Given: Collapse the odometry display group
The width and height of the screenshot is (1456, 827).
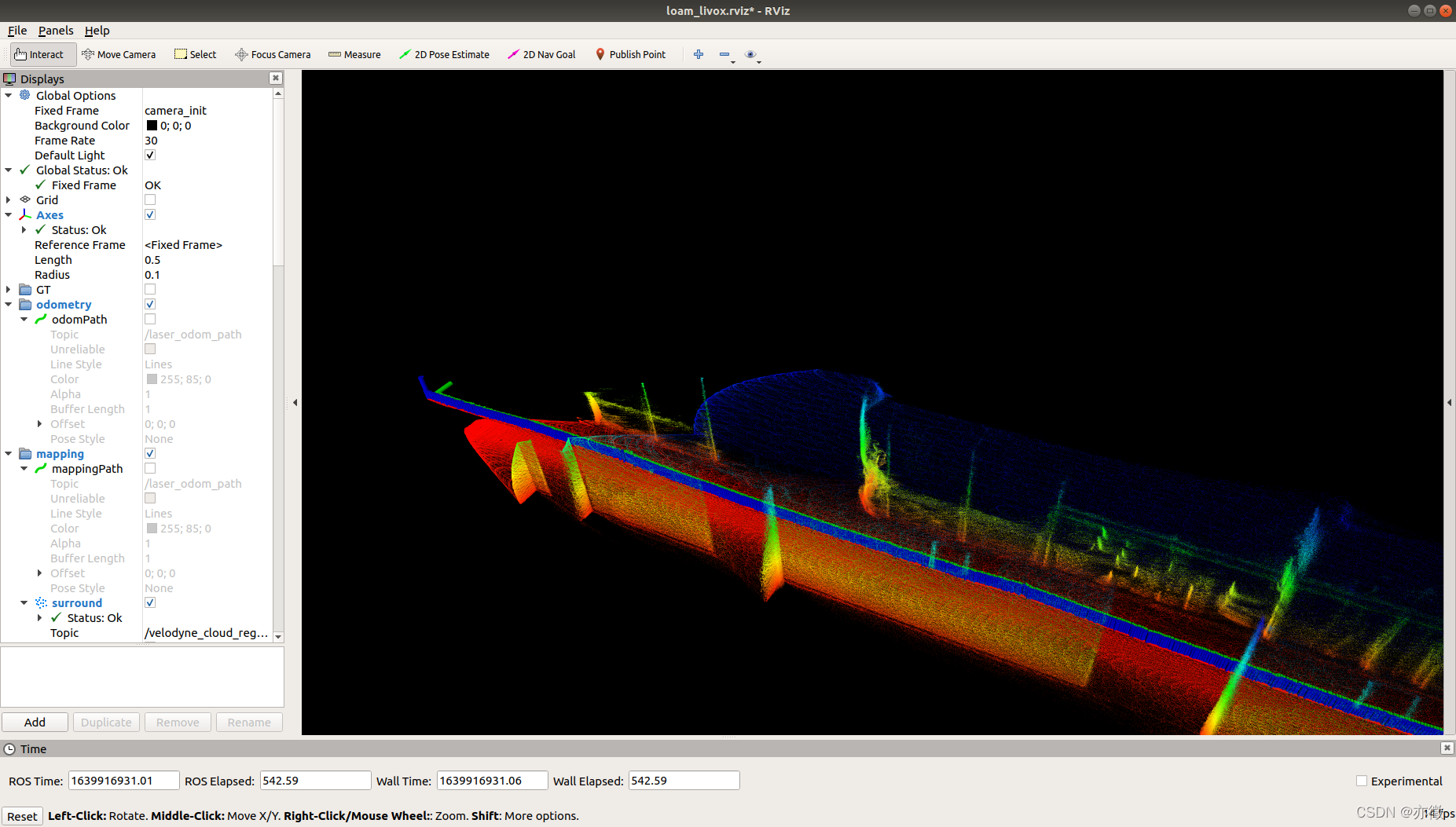Looking at the screenshot, I should [8, 304].
